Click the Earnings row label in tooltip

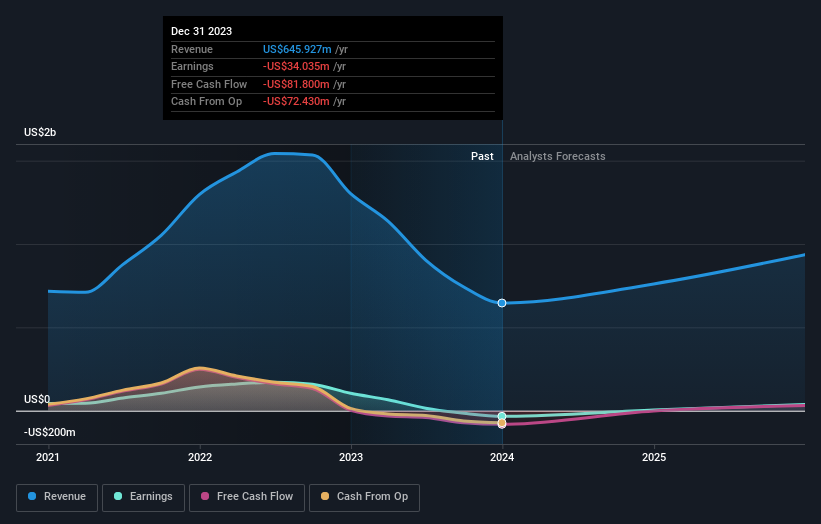192,66
